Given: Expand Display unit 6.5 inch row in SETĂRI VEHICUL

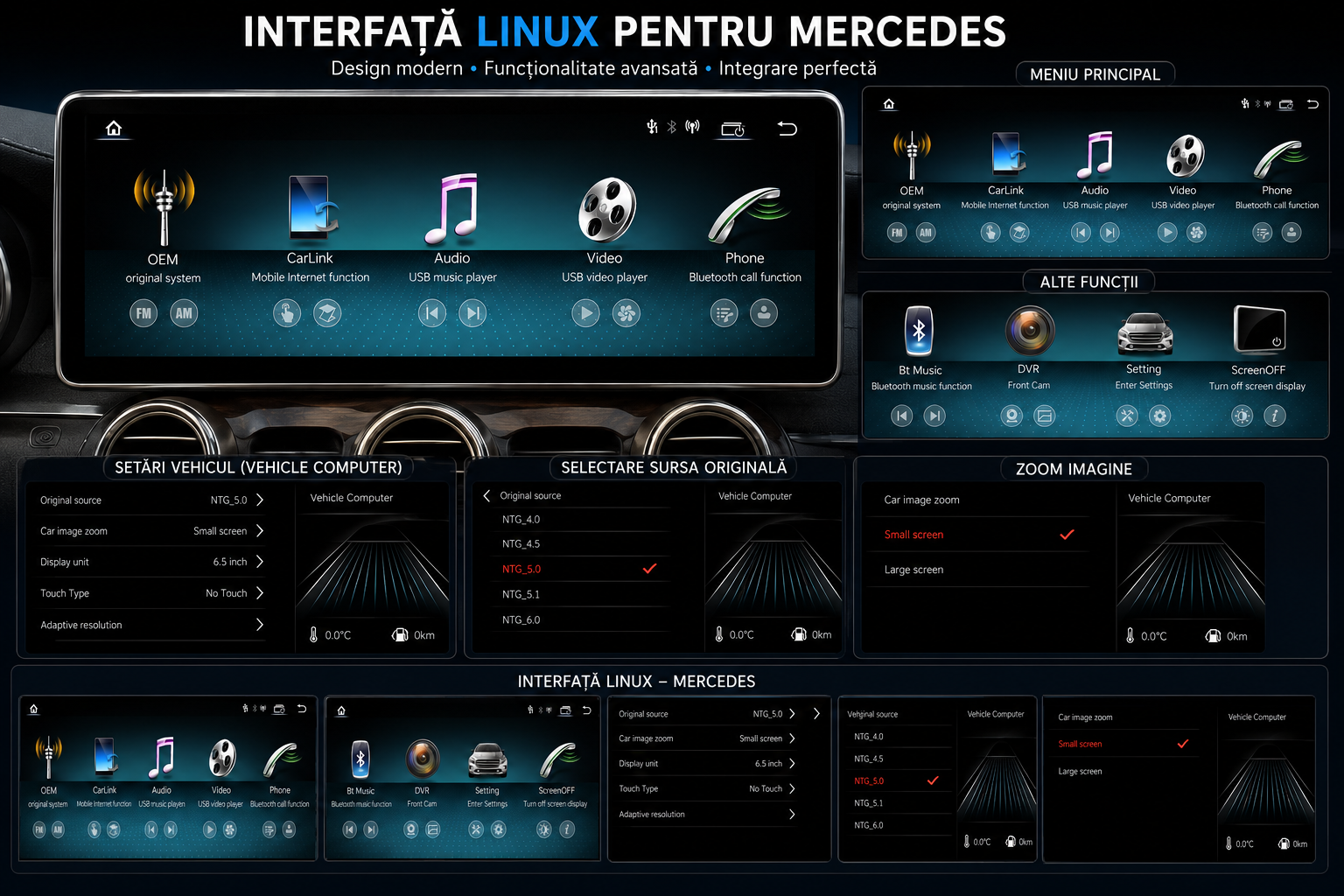Looking at the screenshot, I should point(150,562).
